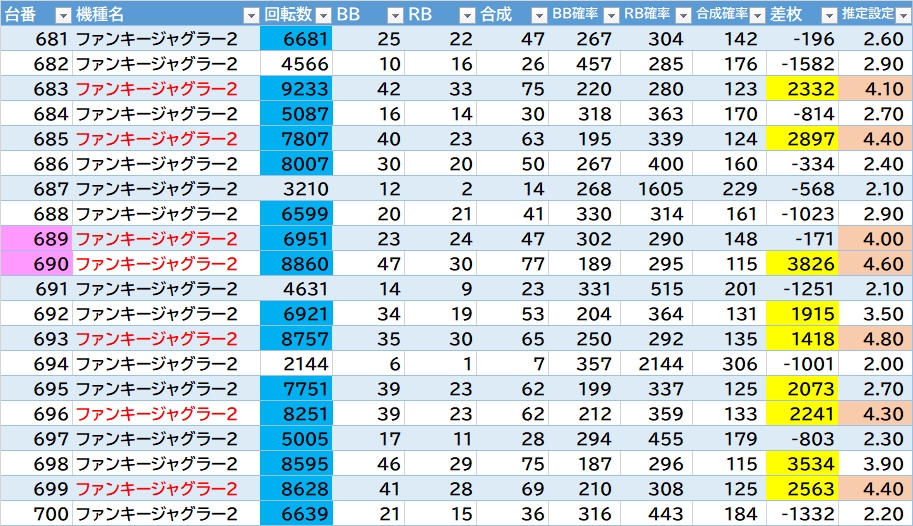Open the 台番 column filter dropdown

[63, 15]
